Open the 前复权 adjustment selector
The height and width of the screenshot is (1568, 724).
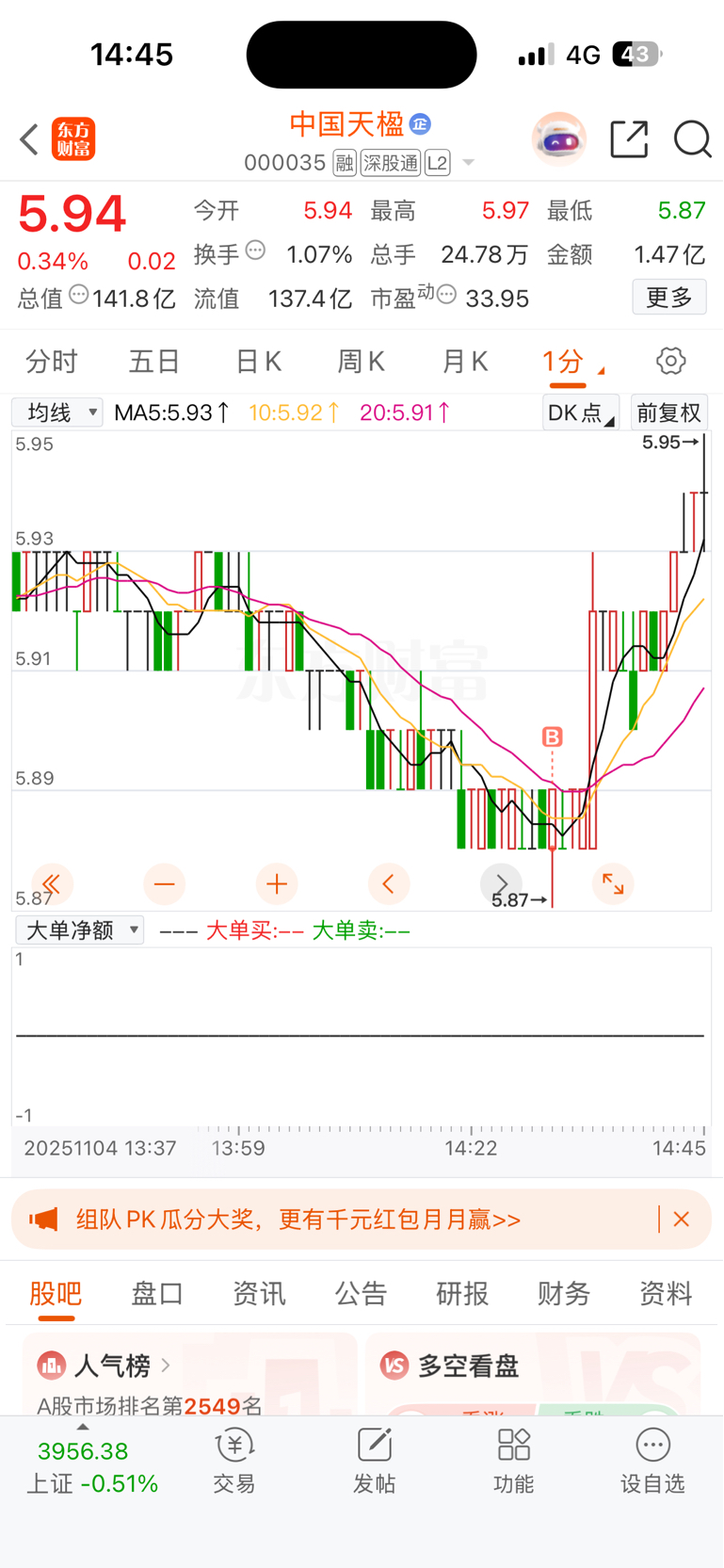(668, 412)
